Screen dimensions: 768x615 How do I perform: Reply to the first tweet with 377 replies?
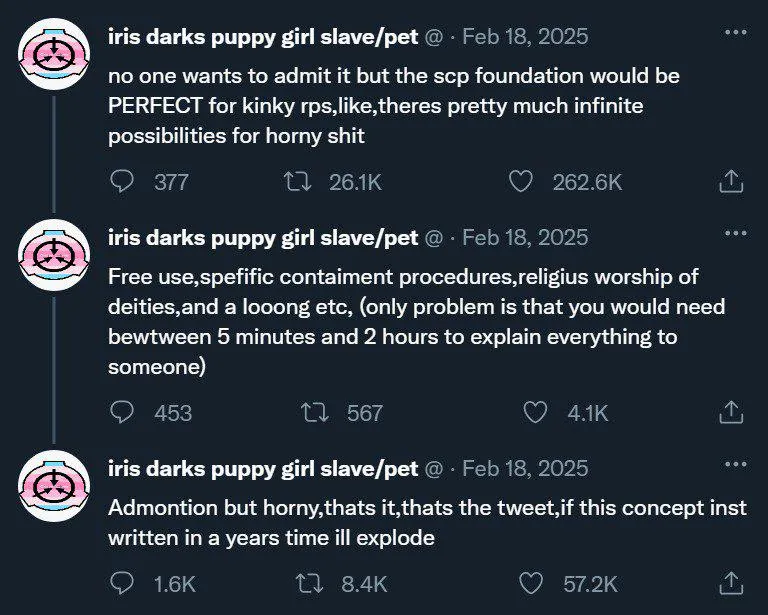pyautogui.click(x=123, y=181)
